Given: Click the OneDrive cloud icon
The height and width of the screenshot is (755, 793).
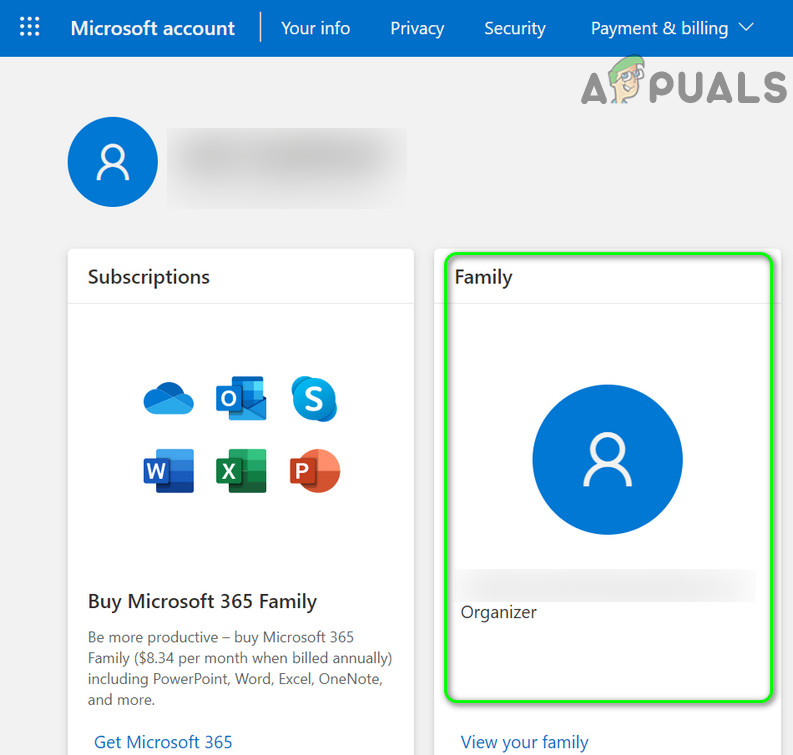Looking at the screenshot, I should 168,398.
